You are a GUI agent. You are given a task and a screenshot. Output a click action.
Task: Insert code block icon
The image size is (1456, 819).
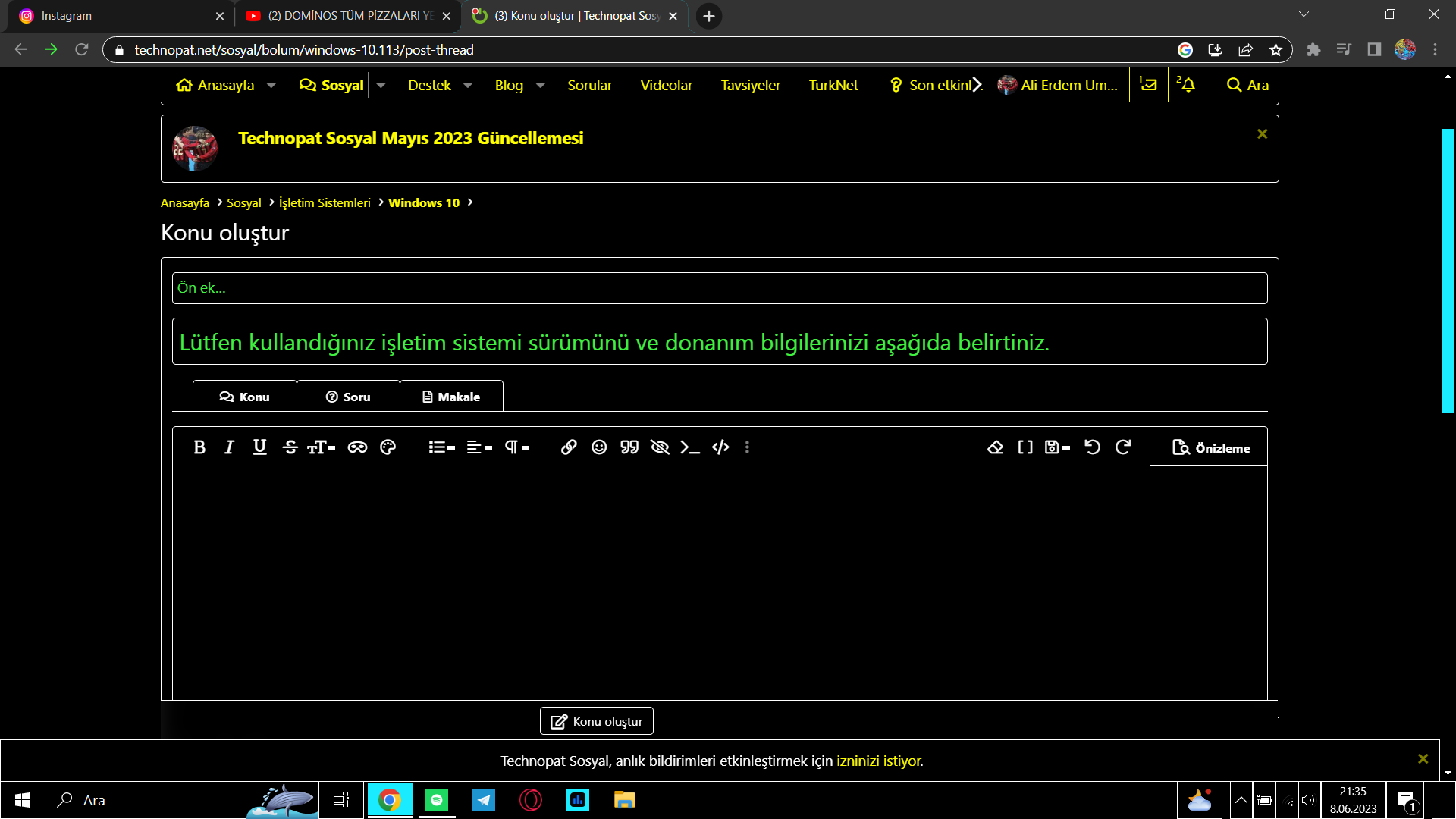coord(720,447)
